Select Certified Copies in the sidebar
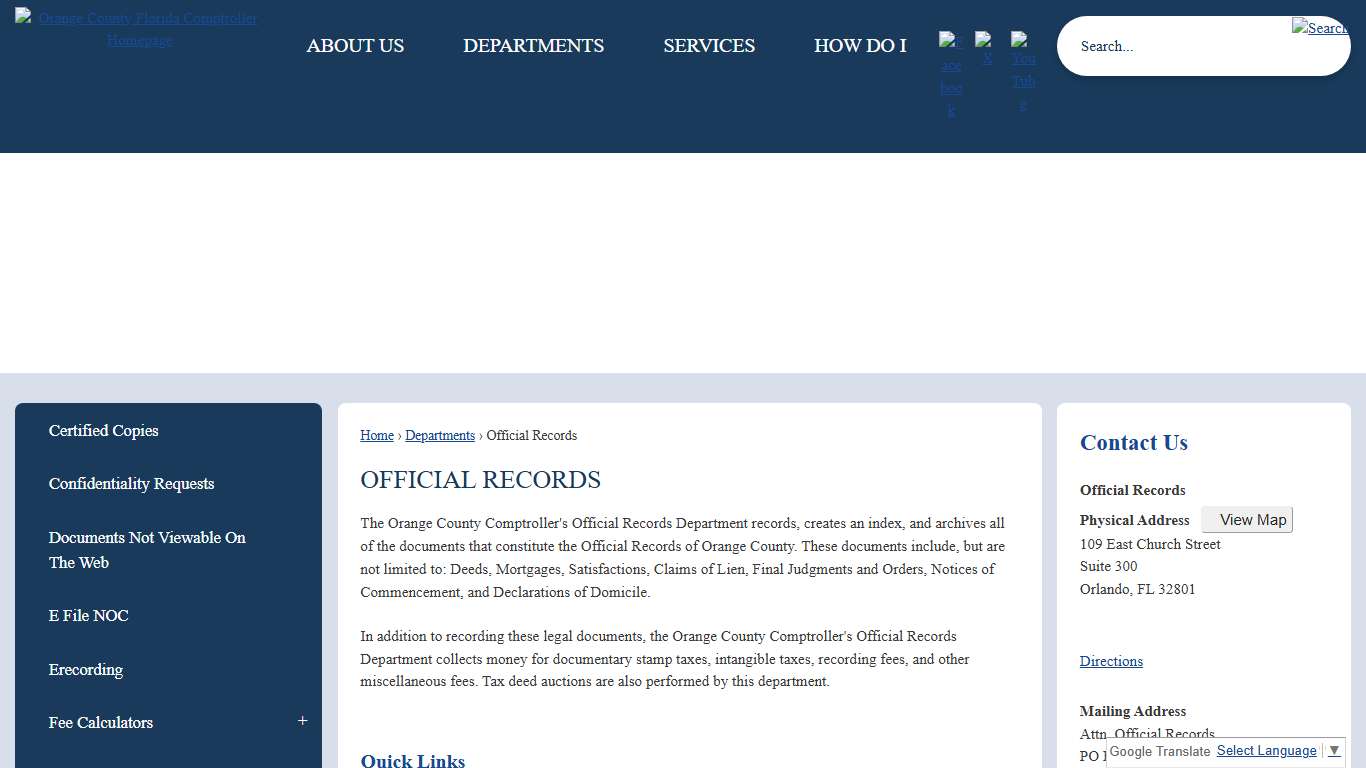 pos(103,430)
